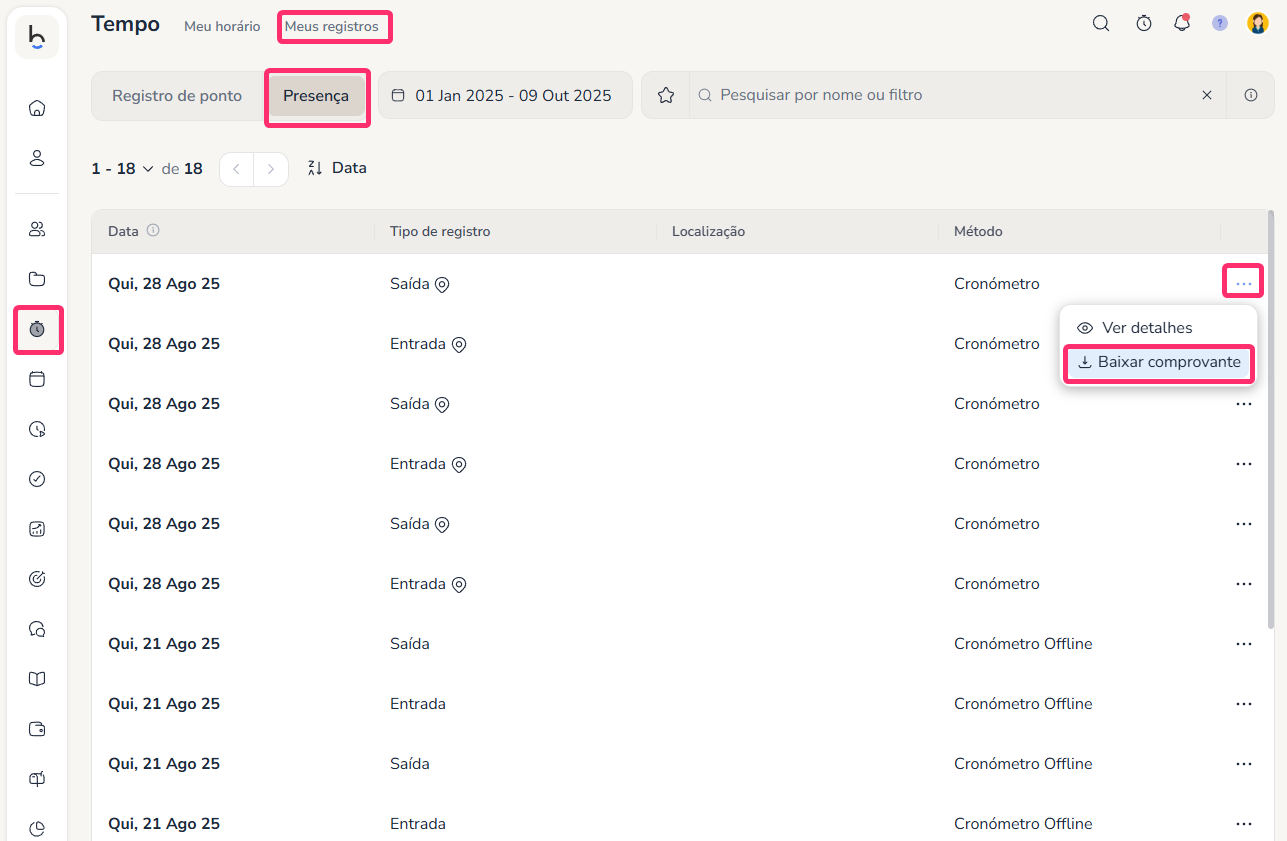Open the stopwatch time-tracking sidebar icon
The image size is (1287, 841).
point(37,329)
